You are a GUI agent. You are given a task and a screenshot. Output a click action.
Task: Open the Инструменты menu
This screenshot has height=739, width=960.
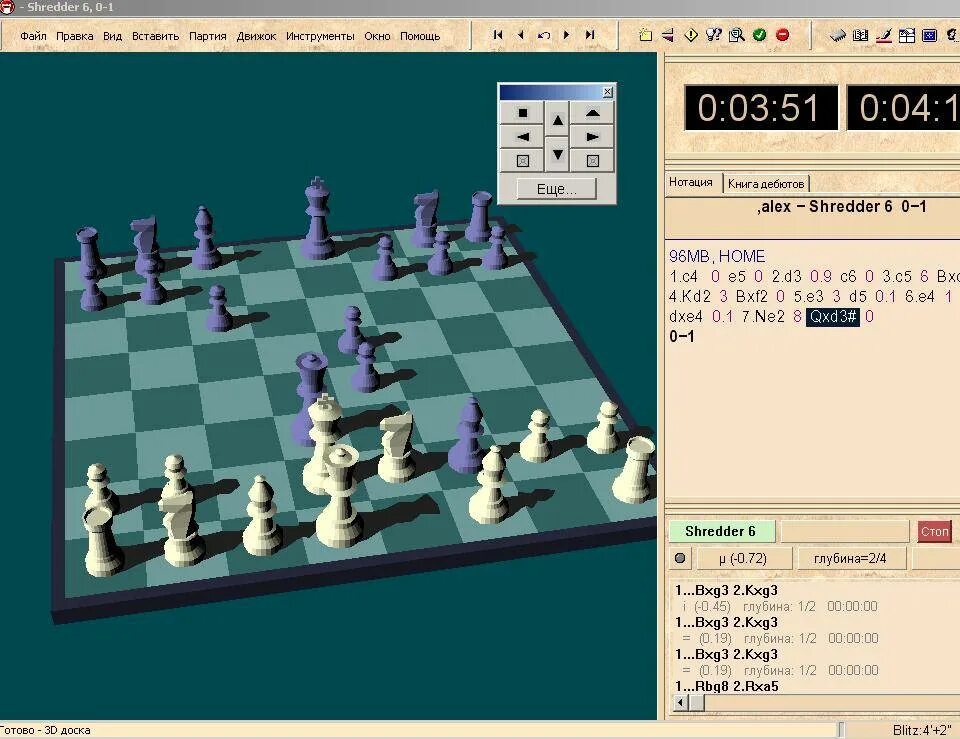tap(320, 36)
